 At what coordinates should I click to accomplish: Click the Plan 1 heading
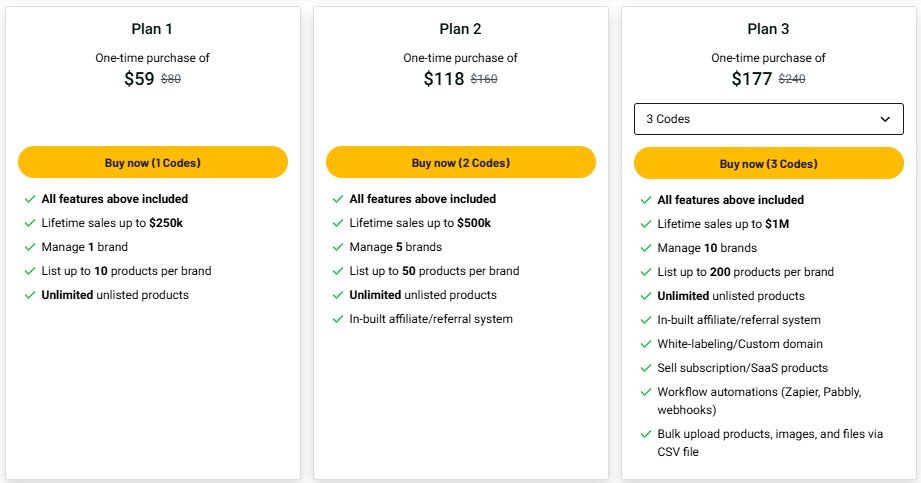click(x=152, y=29)
